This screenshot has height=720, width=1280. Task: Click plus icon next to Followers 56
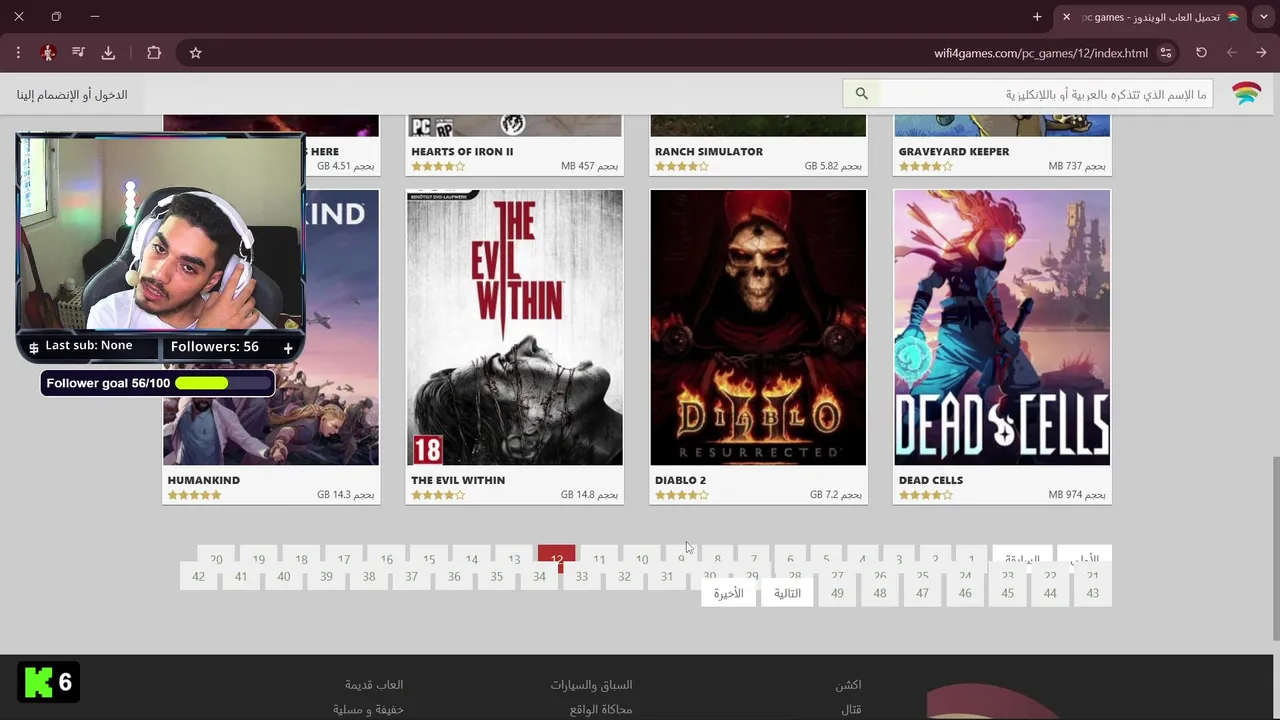[288, 347]
